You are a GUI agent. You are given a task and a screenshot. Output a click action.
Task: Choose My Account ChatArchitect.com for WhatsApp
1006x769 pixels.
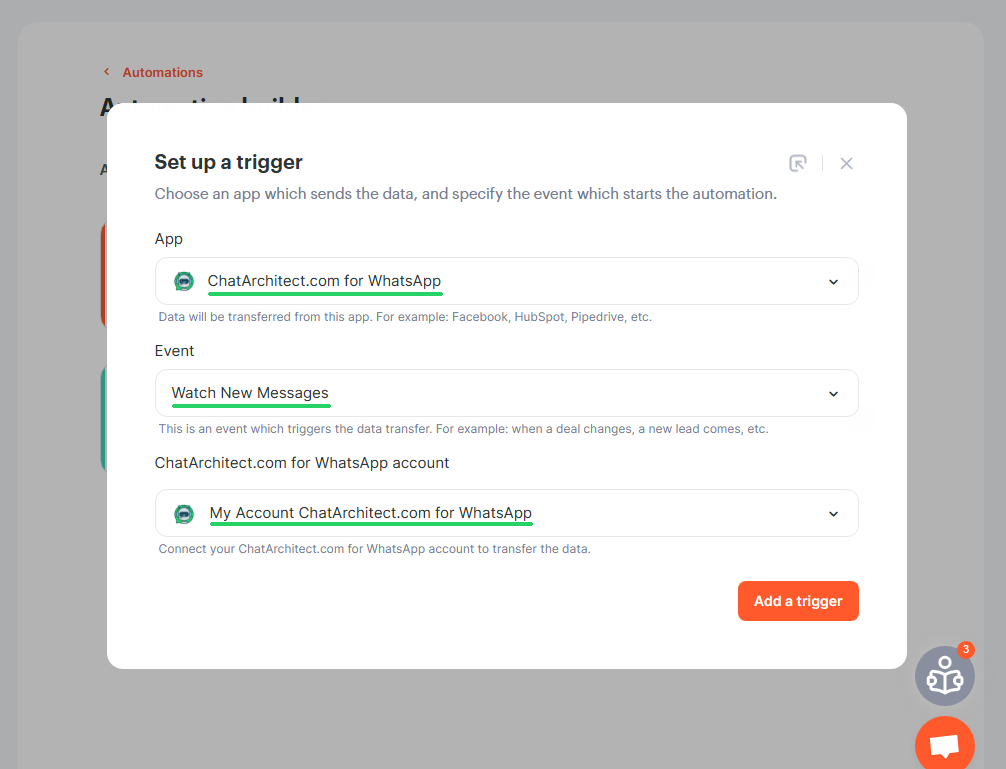coord(507,513)
